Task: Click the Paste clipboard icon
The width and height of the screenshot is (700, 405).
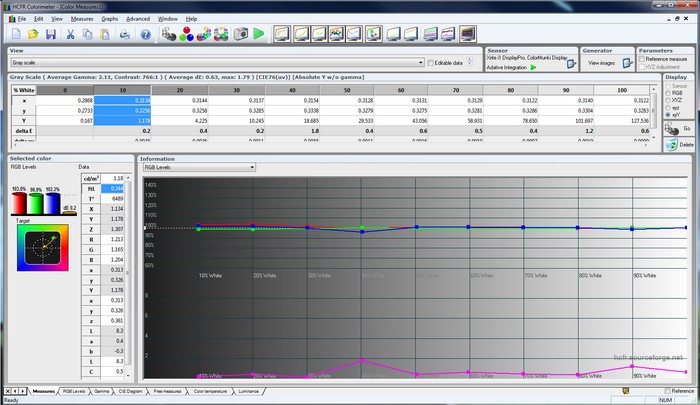Action: coord(104,34)
